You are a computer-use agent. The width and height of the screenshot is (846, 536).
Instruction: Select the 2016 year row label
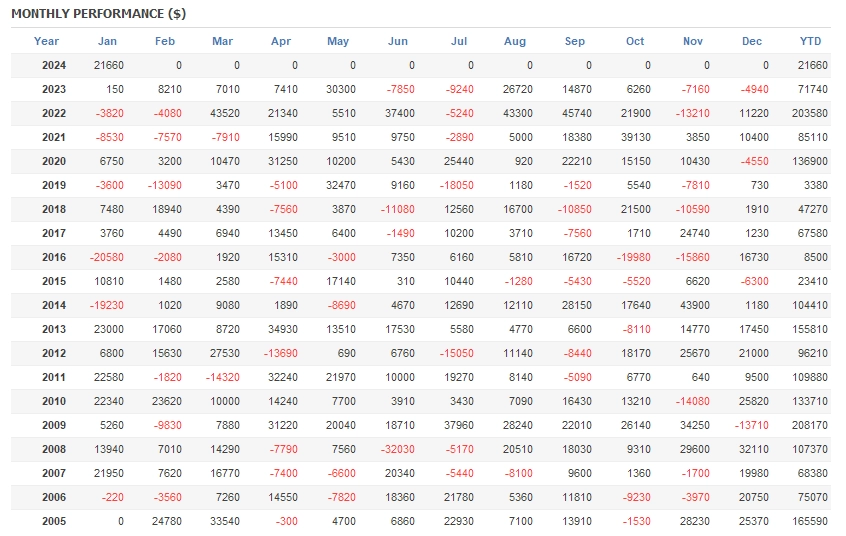point(54,257)
